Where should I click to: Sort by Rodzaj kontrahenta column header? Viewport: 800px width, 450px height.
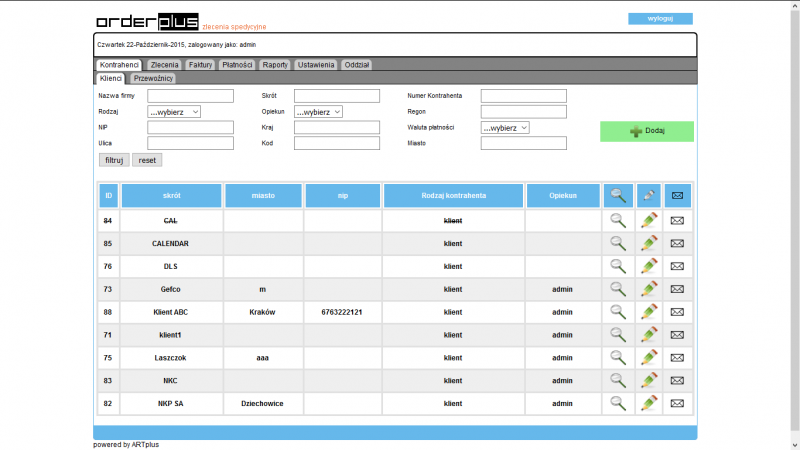click(x=454, y=195)
